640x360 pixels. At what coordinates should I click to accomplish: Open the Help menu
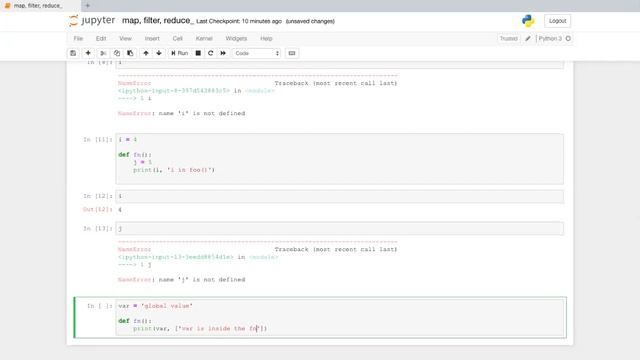[266, 38]
